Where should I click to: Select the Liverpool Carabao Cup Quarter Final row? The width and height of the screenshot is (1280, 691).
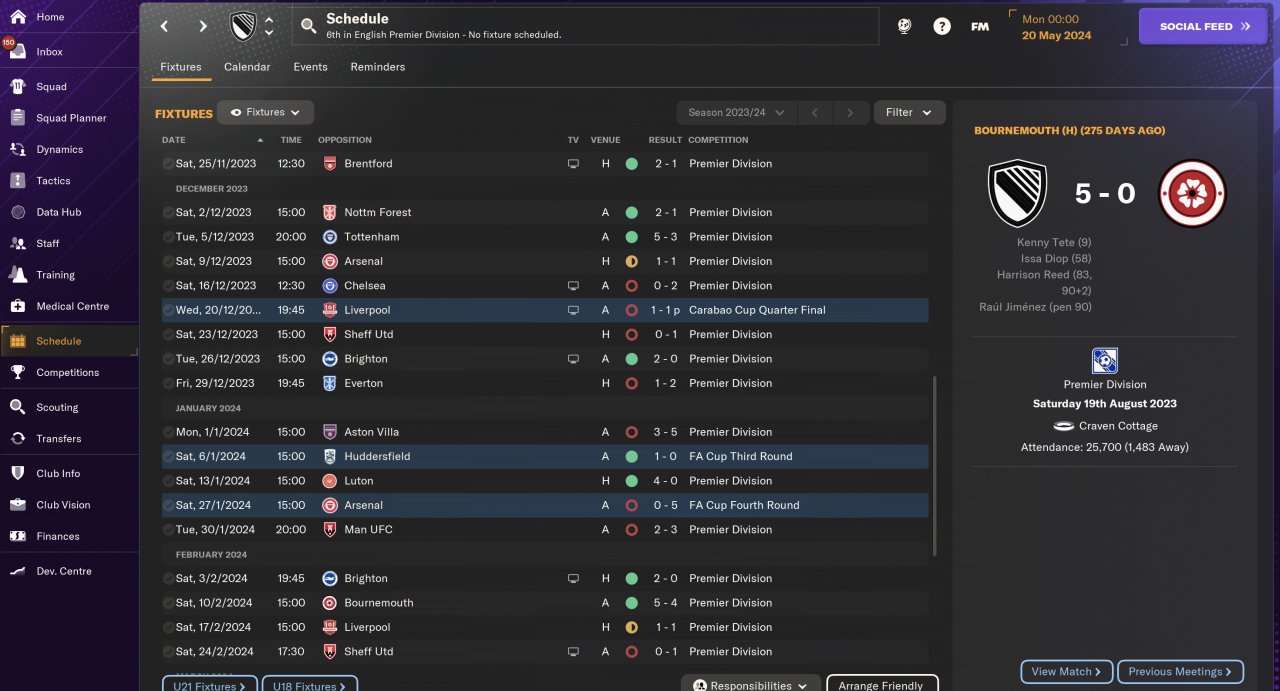pyautogui.click(x=545, y=310)
